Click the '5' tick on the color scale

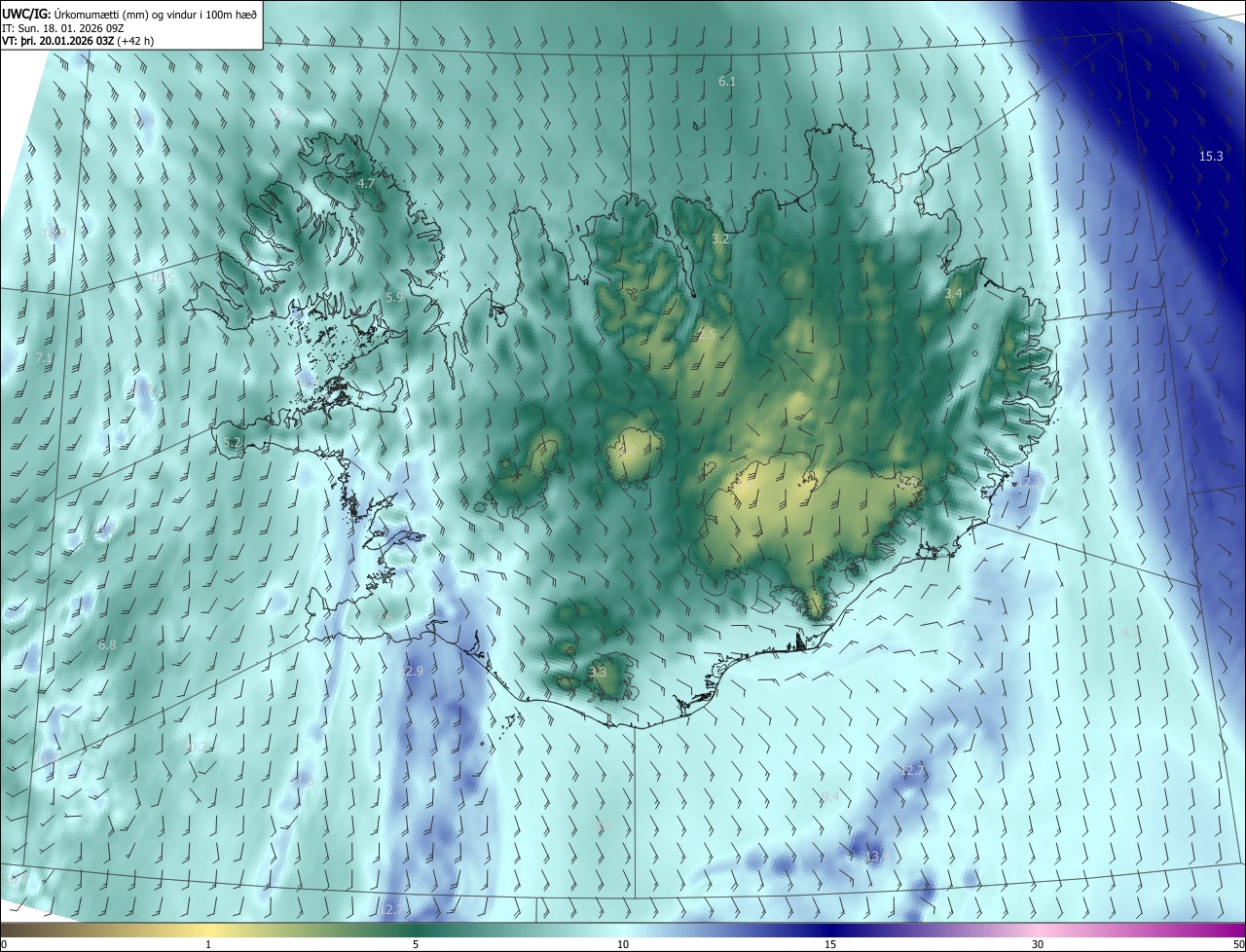(416, 944)
